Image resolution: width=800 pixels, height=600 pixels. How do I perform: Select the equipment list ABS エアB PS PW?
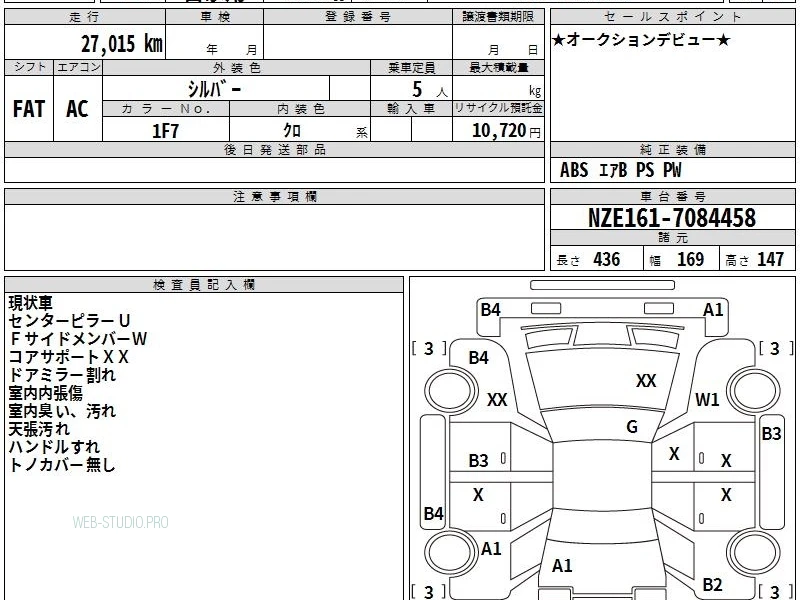click(x=620, y=170)
